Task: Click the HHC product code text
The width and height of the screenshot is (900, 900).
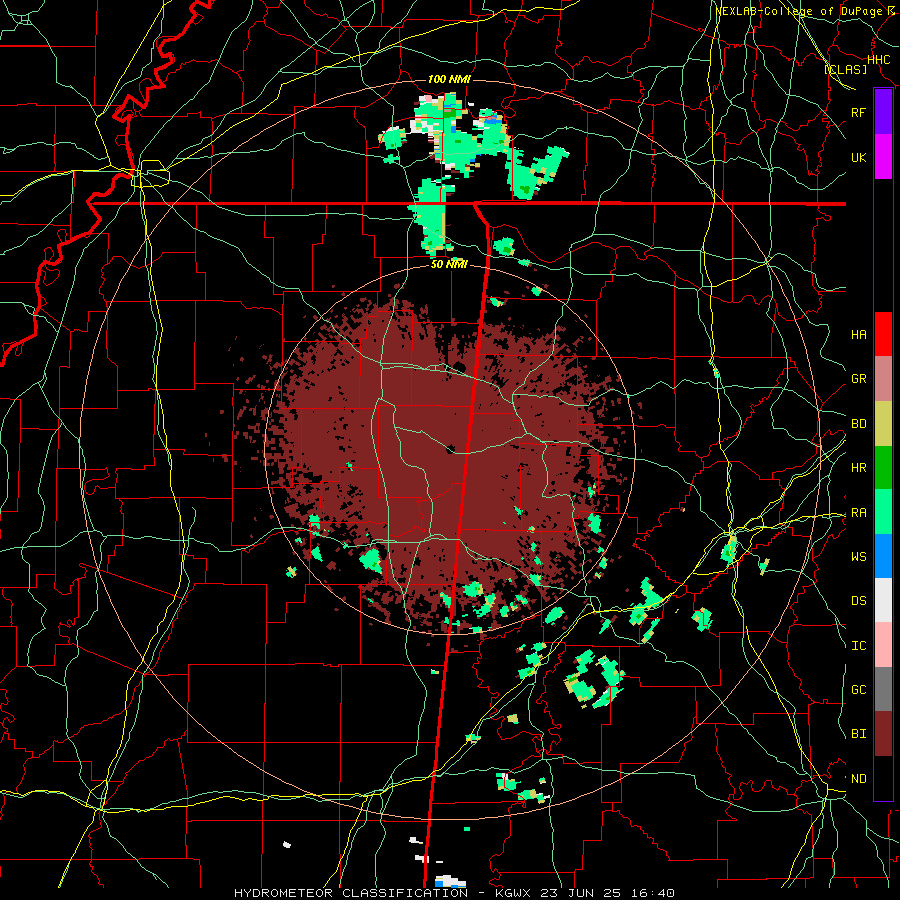Action: pyautogui.click(x=879, y=60)
